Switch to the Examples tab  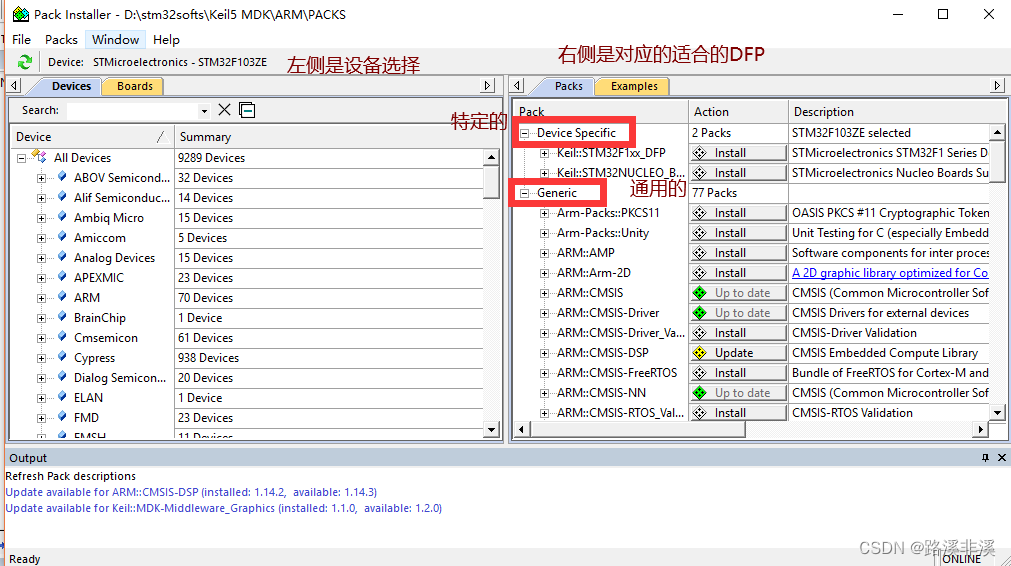coord(634,86)
